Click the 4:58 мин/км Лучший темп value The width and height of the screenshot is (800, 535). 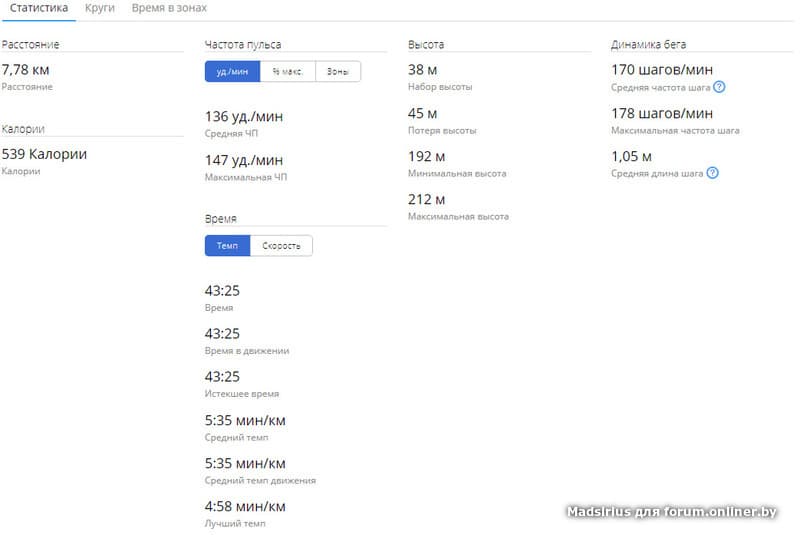pyautogui.click(x=245, y=506)
